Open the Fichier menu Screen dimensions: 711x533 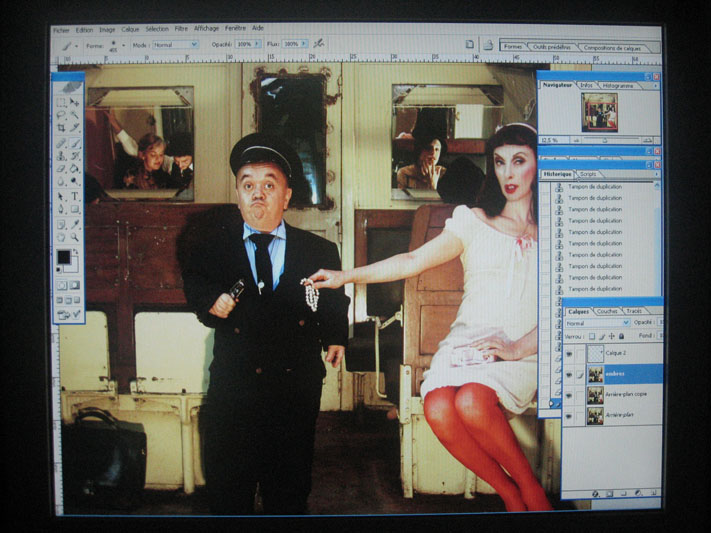coord(61,30)
